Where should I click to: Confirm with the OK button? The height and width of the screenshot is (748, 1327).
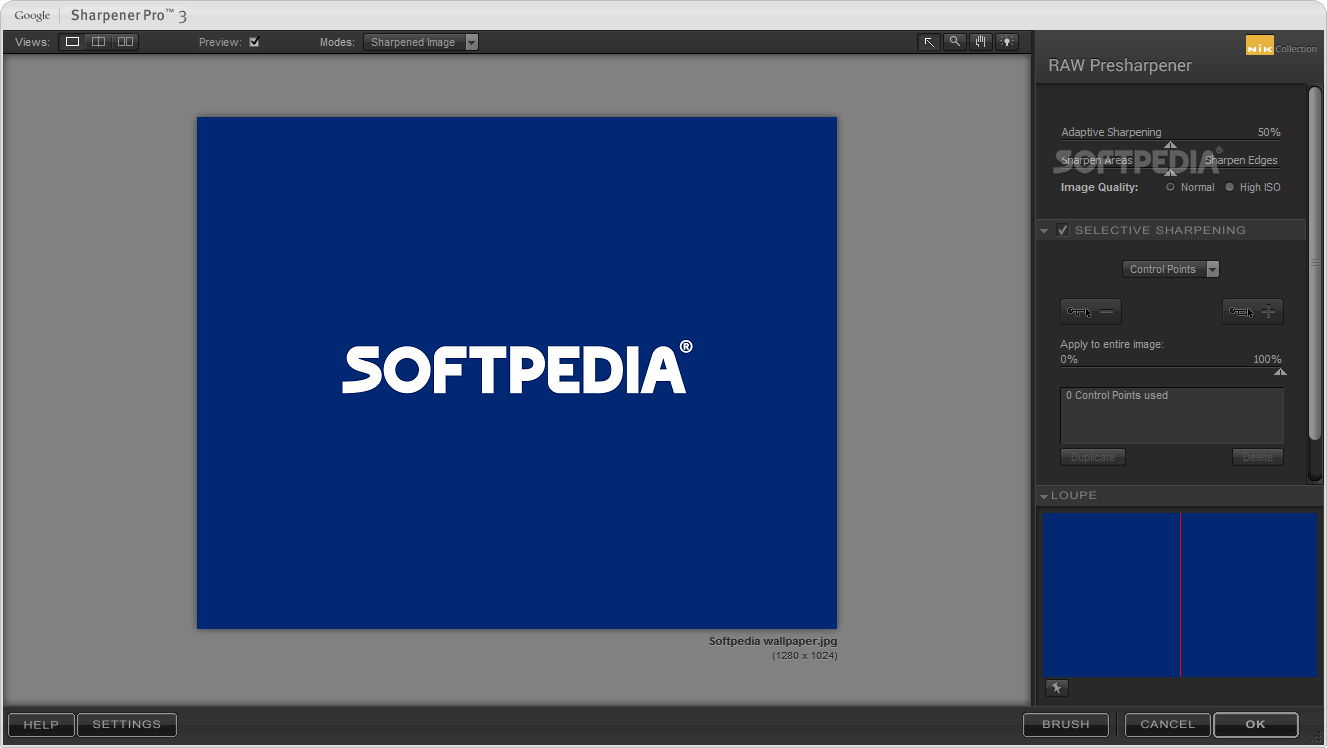coord(1256,725)
